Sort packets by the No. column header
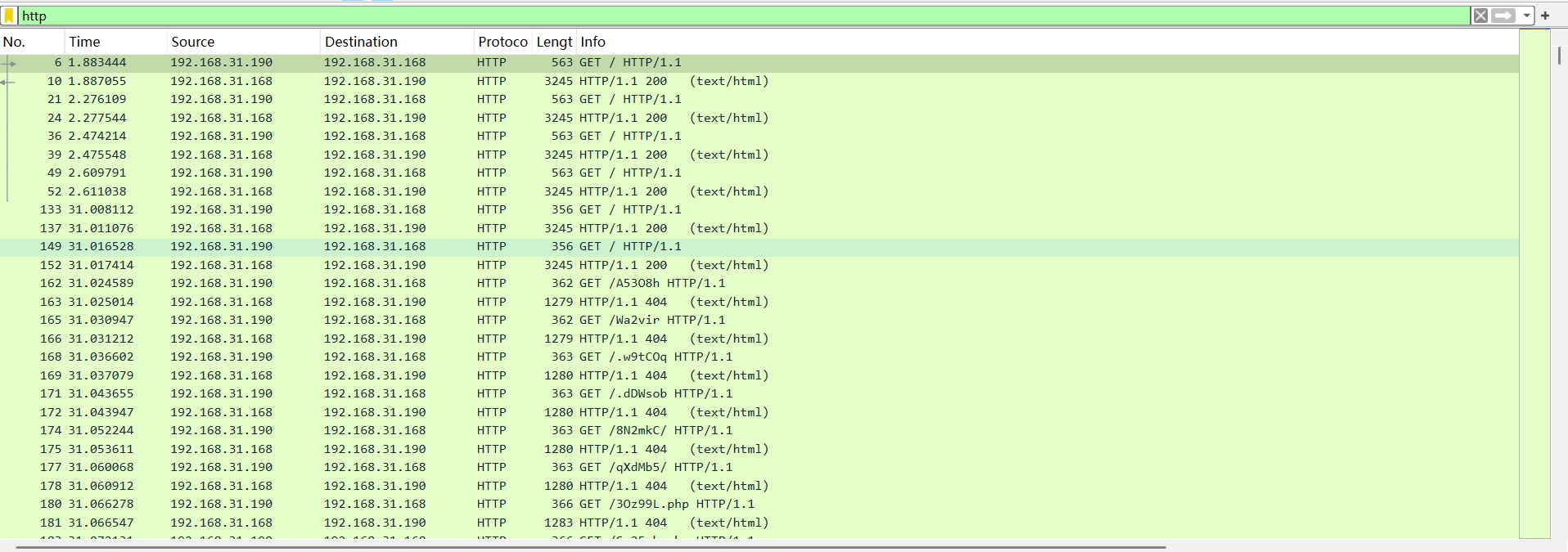1568x552 pixels. click(x=15, y=42)
